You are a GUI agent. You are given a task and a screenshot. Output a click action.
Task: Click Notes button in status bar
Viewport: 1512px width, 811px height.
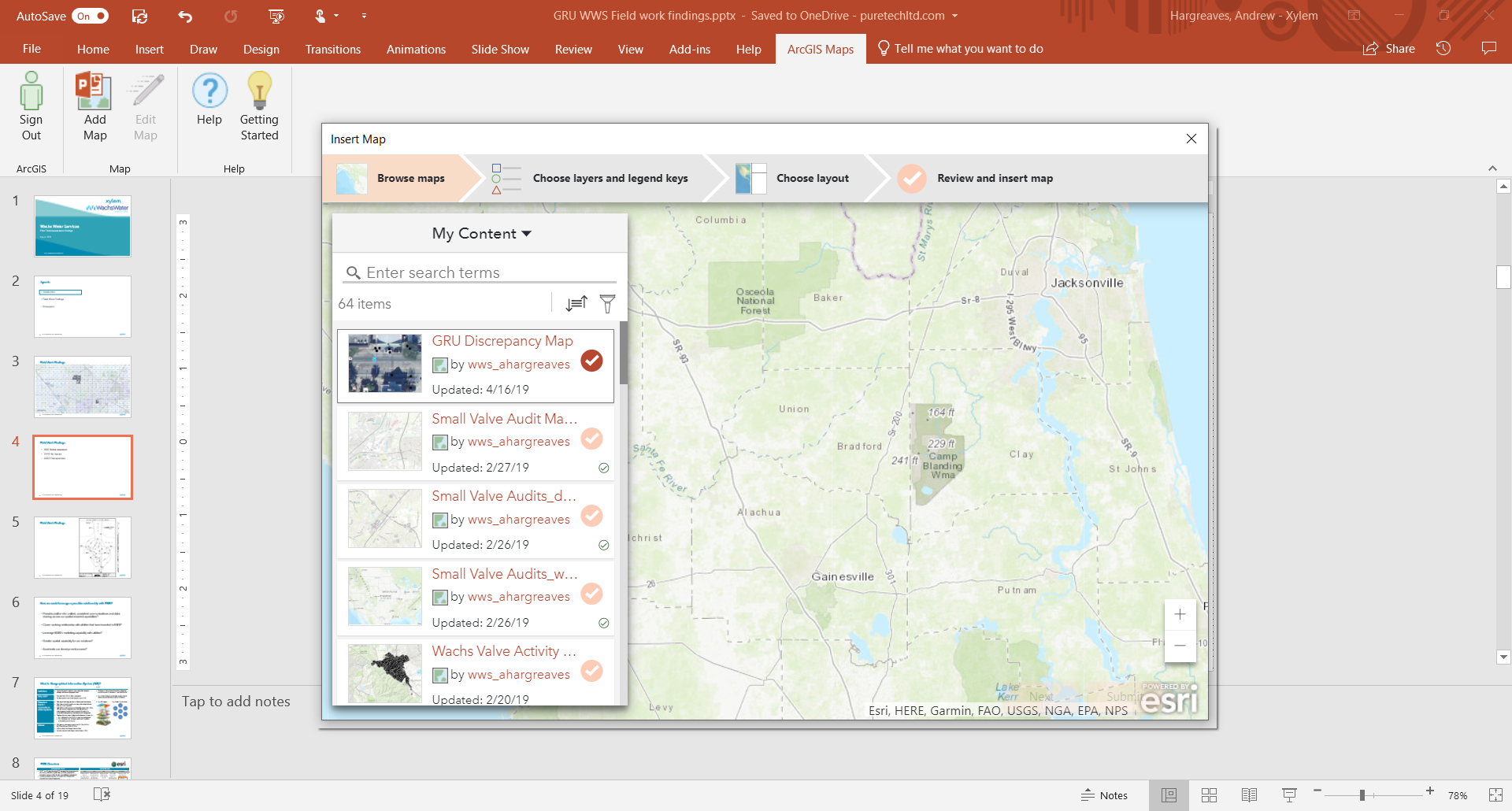(x=1104, y=795)
